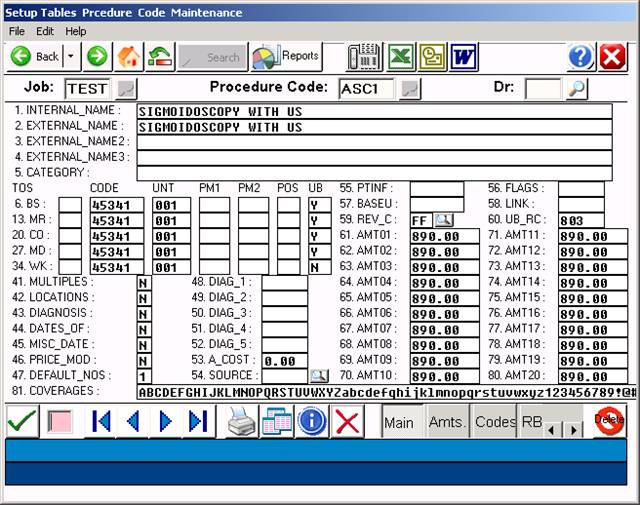Open the Back button dropdown arrow
The height and width of the screenshot is (505, 640).
[70, 57]
